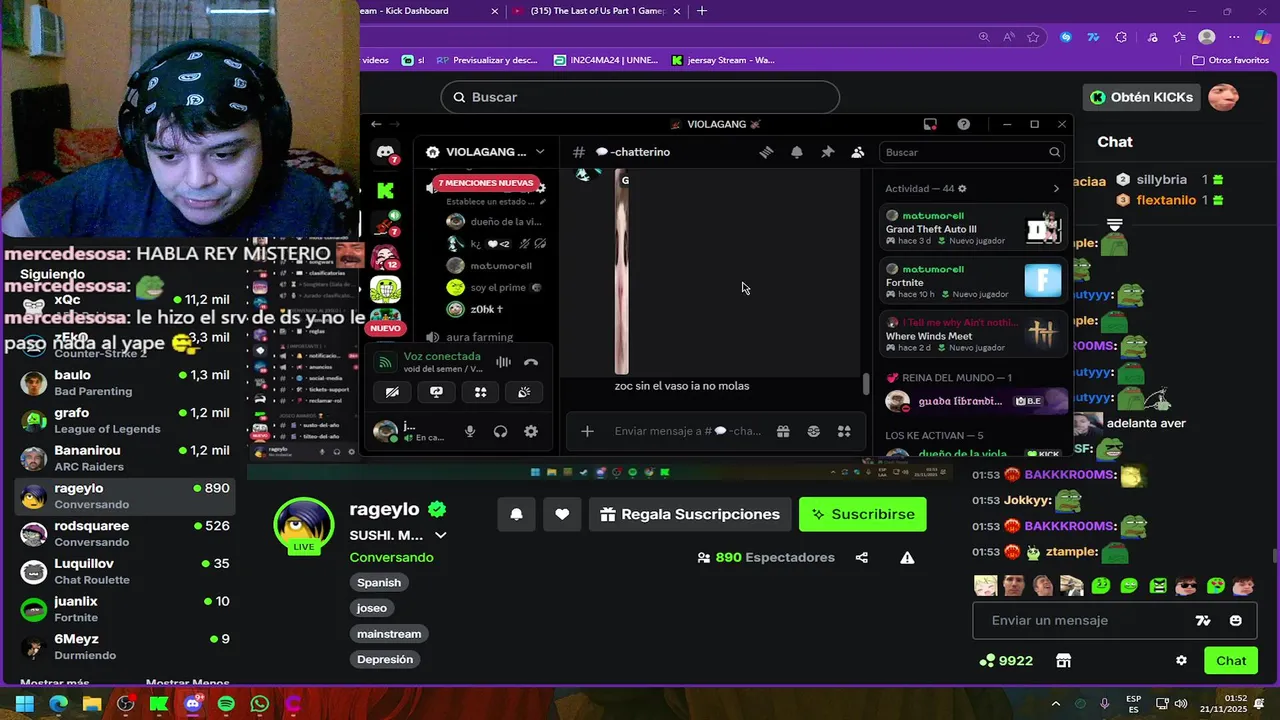Disconnect from Discord voice channel
The height and width of the screenshot is (720, 1280).
click(x=531, y=362)
